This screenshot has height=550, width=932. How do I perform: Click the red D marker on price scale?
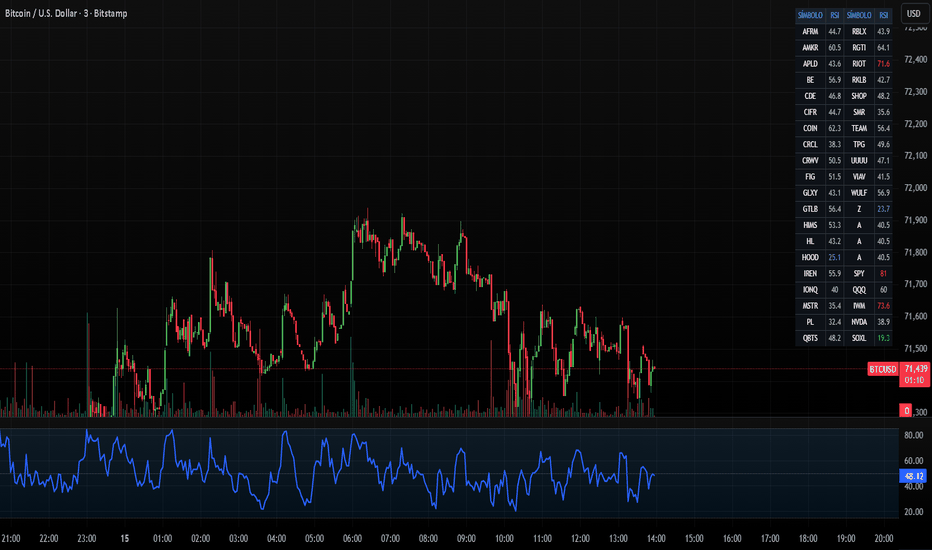(906, 411)
